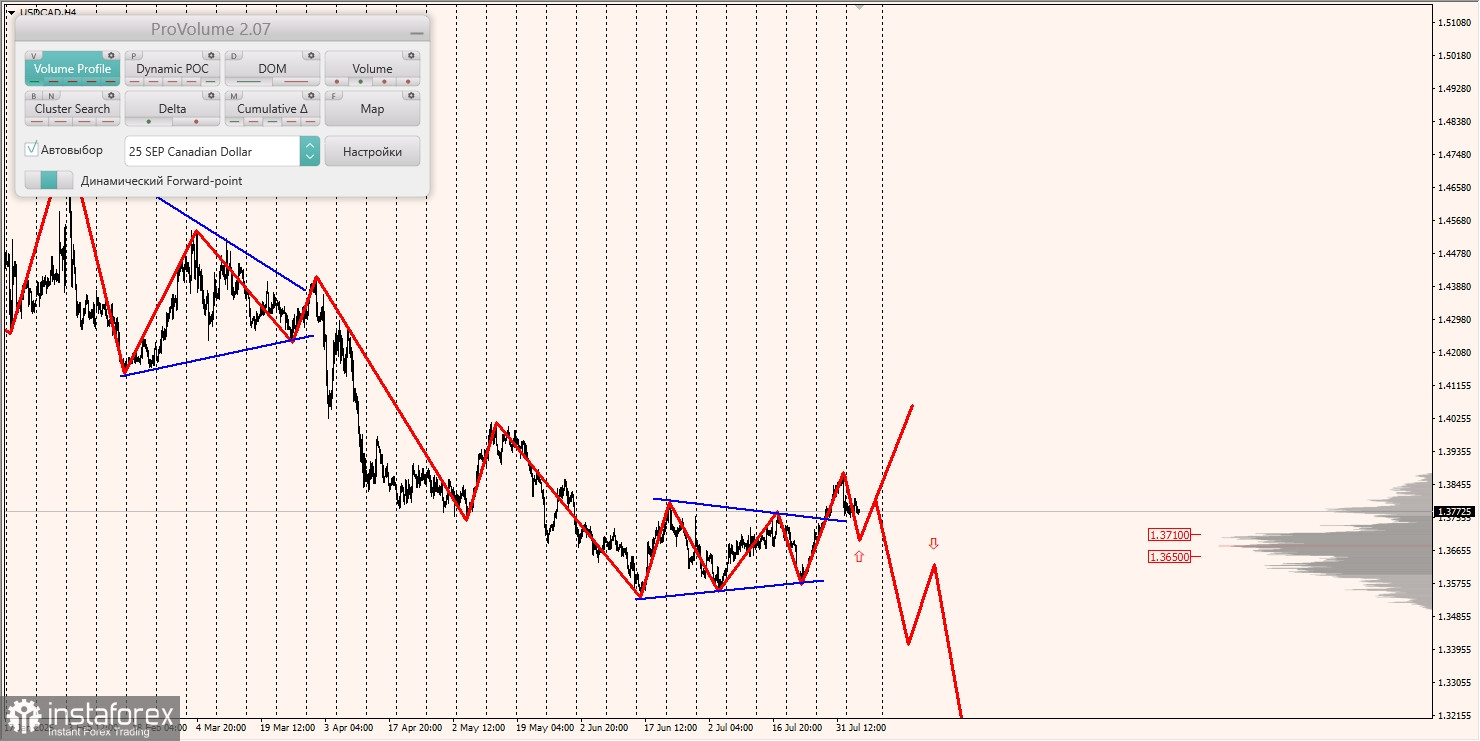
Task: Click the 31 Jul 12:00 time axis label
Action: pyautogui.click(x=861, y=728)
